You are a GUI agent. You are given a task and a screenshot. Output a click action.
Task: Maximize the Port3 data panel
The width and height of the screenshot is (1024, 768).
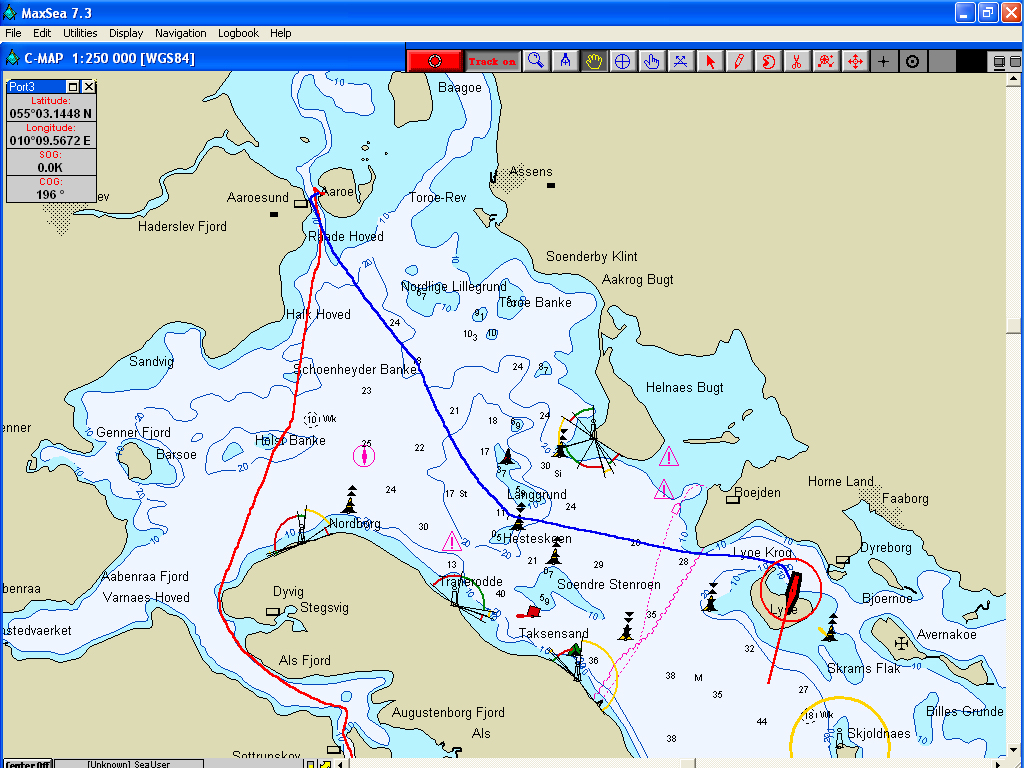(x=73, y=86)
